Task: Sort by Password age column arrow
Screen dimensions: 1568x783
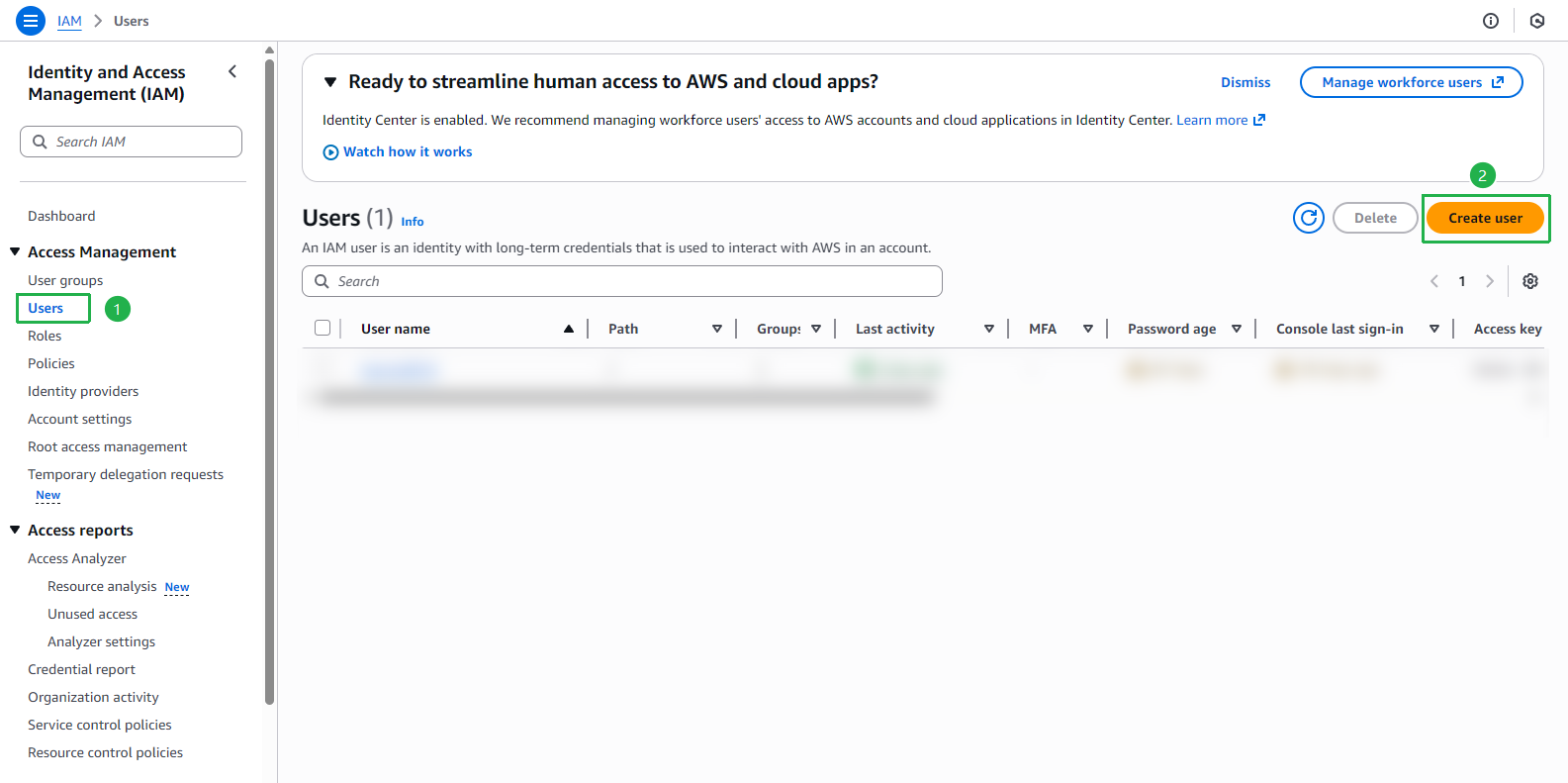Action: click(1237, 329)
